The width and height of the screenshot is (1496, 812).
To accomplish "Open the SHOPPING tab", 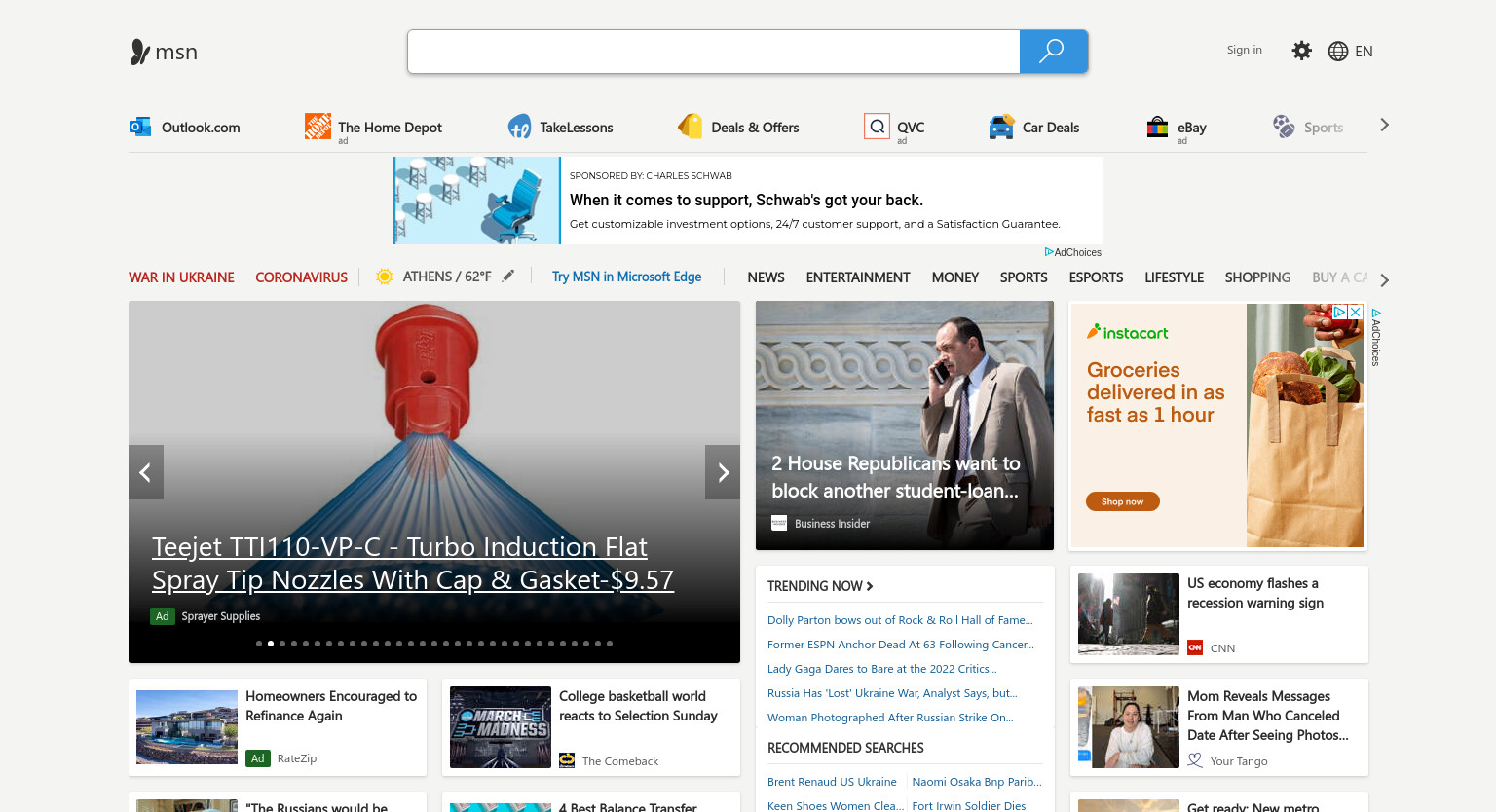I will click(1257, 277).
